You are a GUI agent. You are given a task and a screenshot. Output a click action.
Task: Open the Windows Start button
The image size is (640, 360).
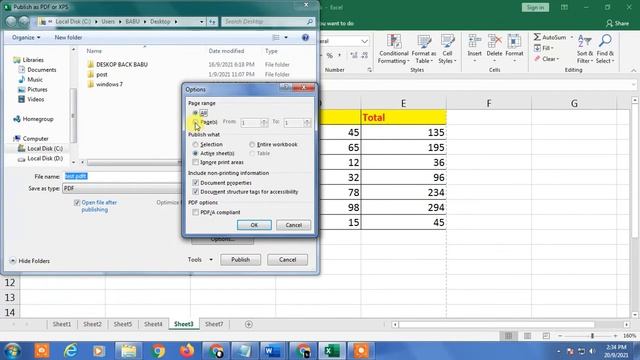(13, 351)
